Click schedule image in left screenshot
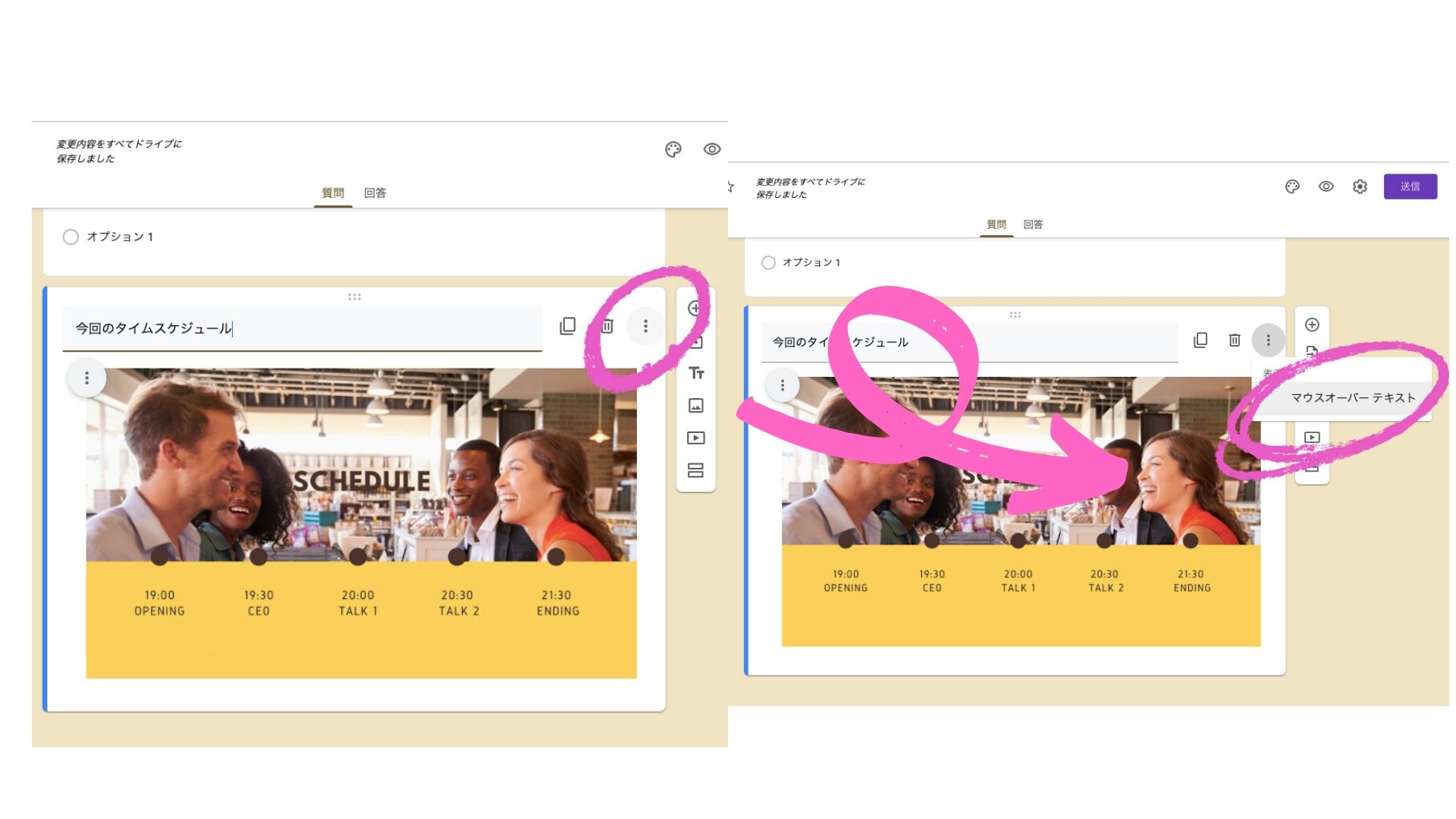Image resolution: width=1456 pixels, height=819 pixels. [x=361, y=523]
